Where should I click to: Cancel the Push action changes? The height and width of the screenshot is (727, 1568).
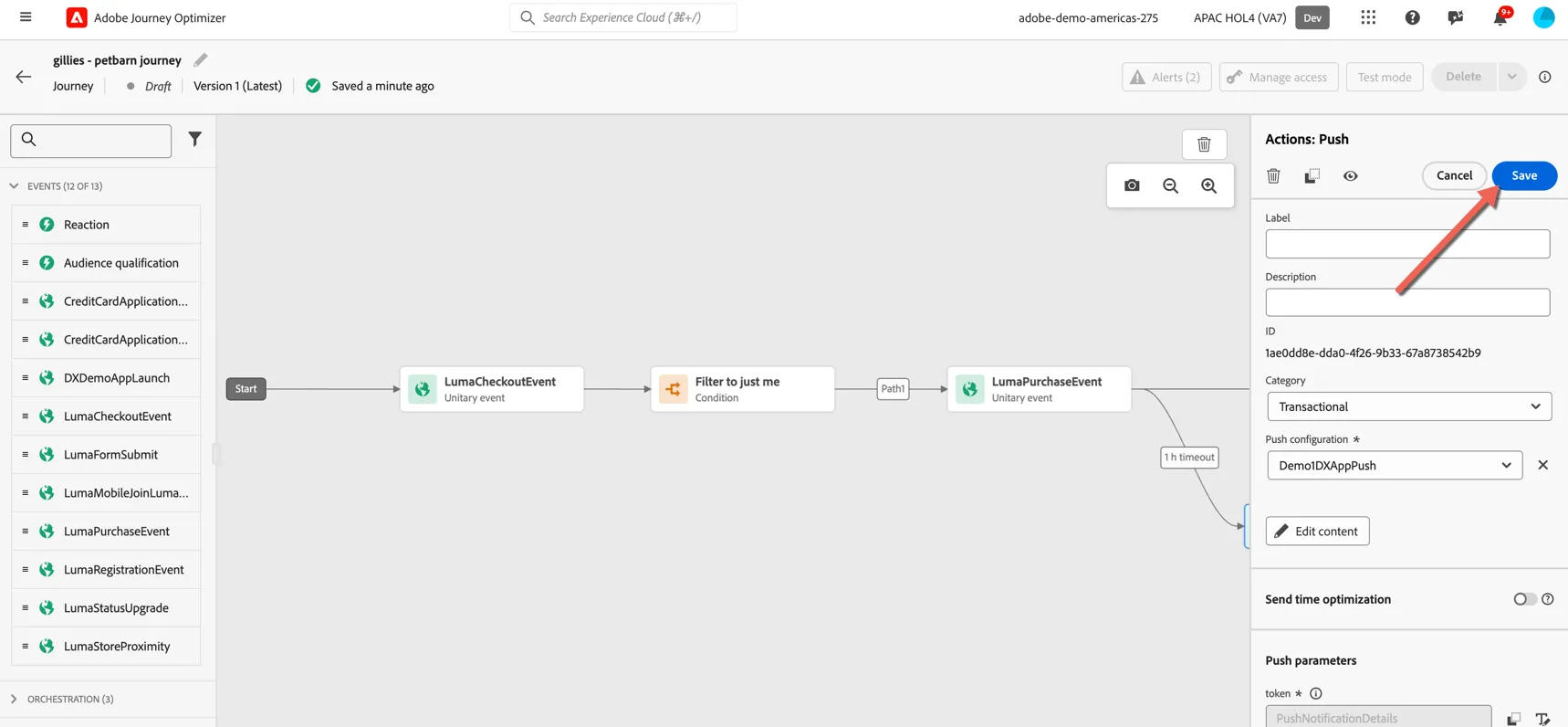coord(1454,175)
